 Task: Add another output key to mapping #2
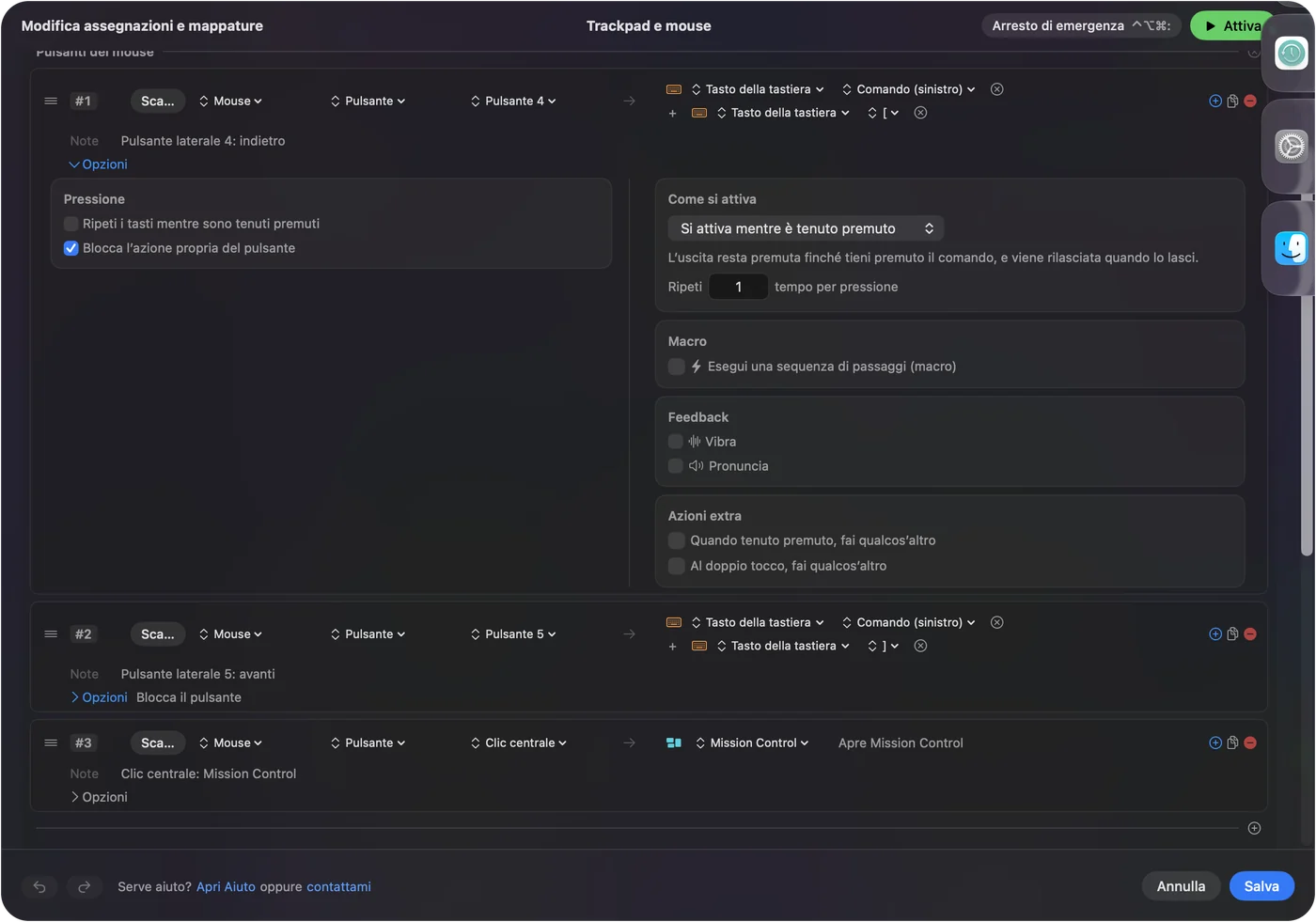tap(672, 647)
